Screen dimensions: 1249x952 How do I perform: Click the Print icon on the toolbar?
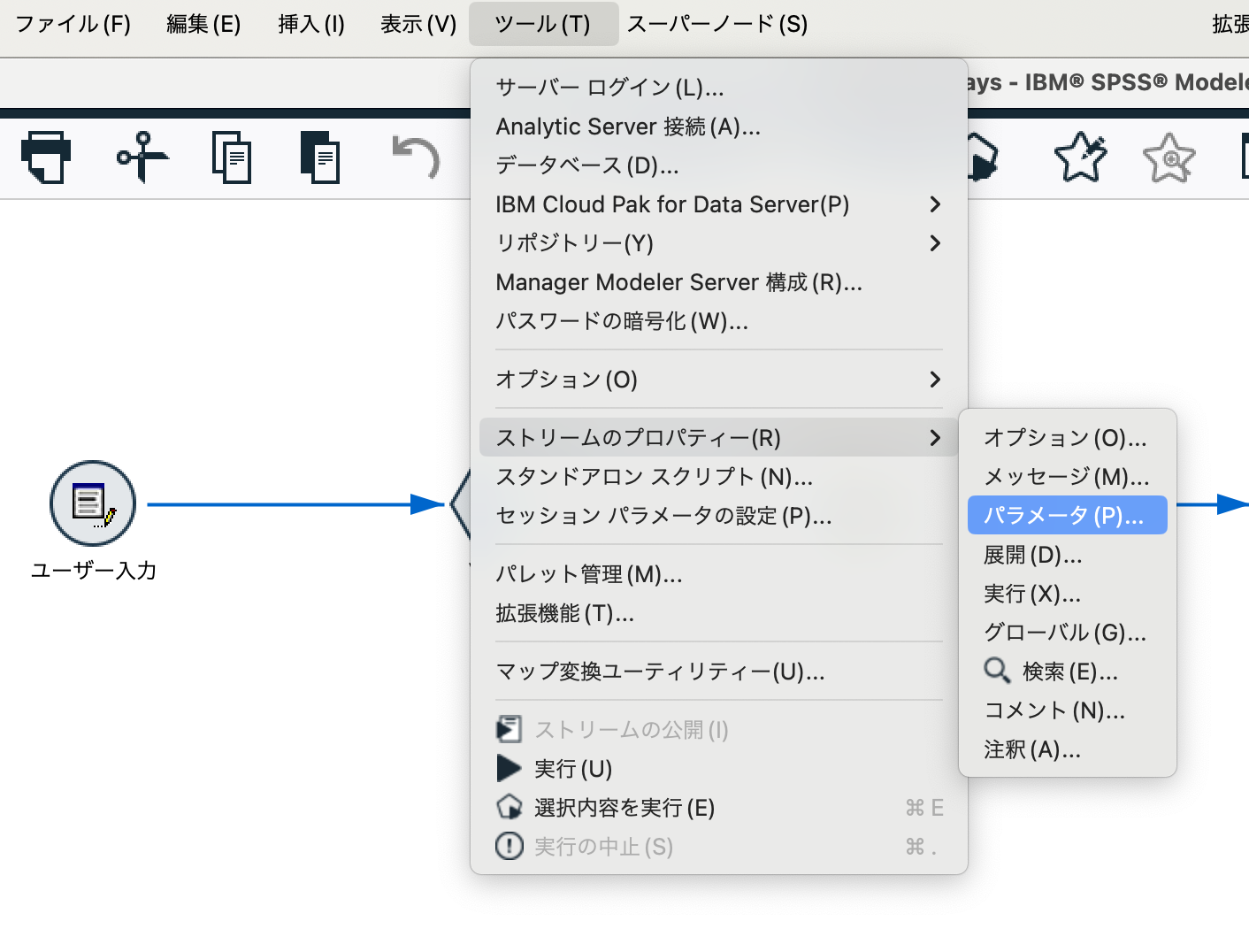point(46,157)
